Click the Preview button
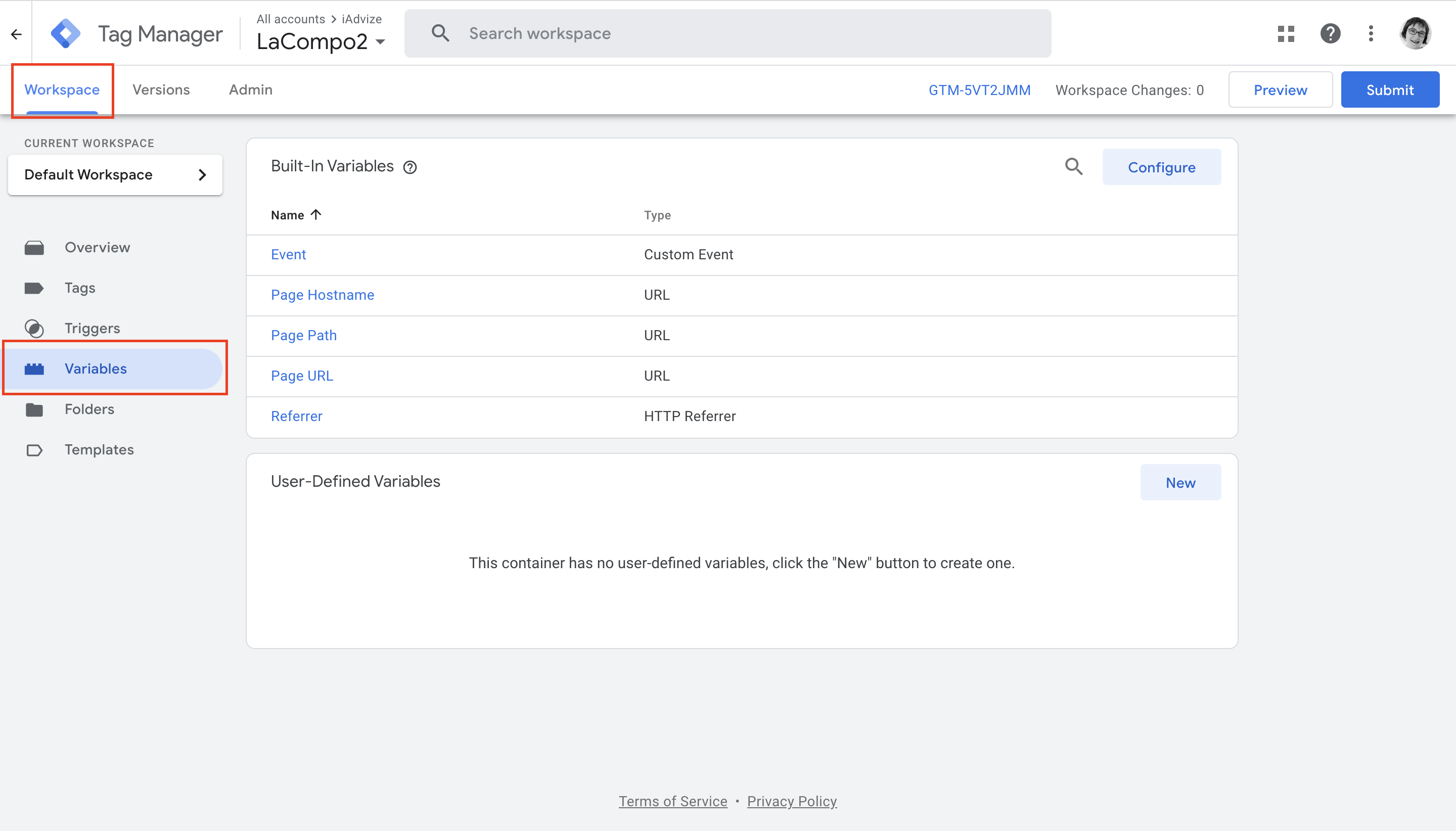This screenshot has height=831, width=1456. coord(1280,89)
